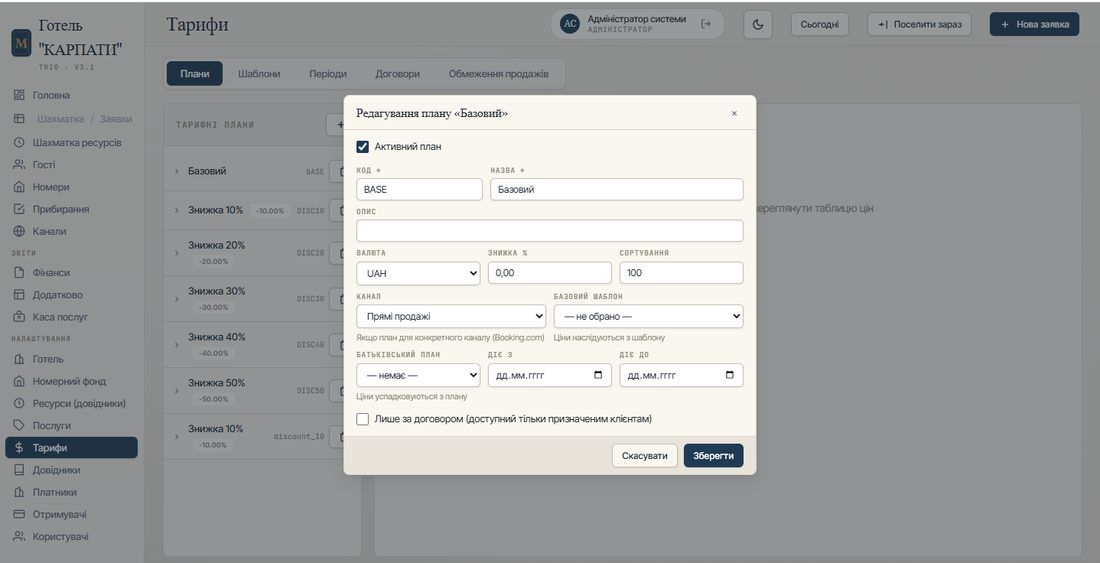
Task: Focus the Назва field containing Базовий
Action: (617, 189)
